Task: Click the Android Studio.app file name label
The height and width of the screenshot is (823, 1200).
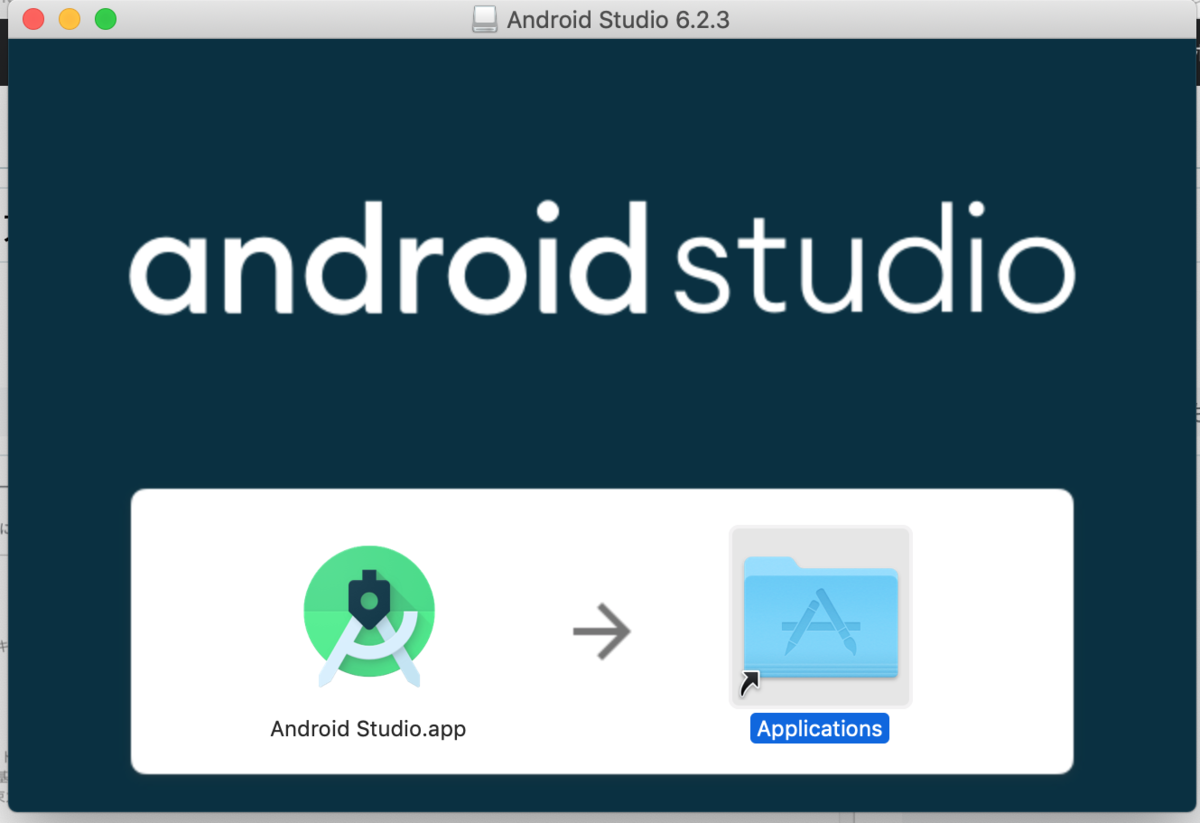Action: [x=368, y=728]
